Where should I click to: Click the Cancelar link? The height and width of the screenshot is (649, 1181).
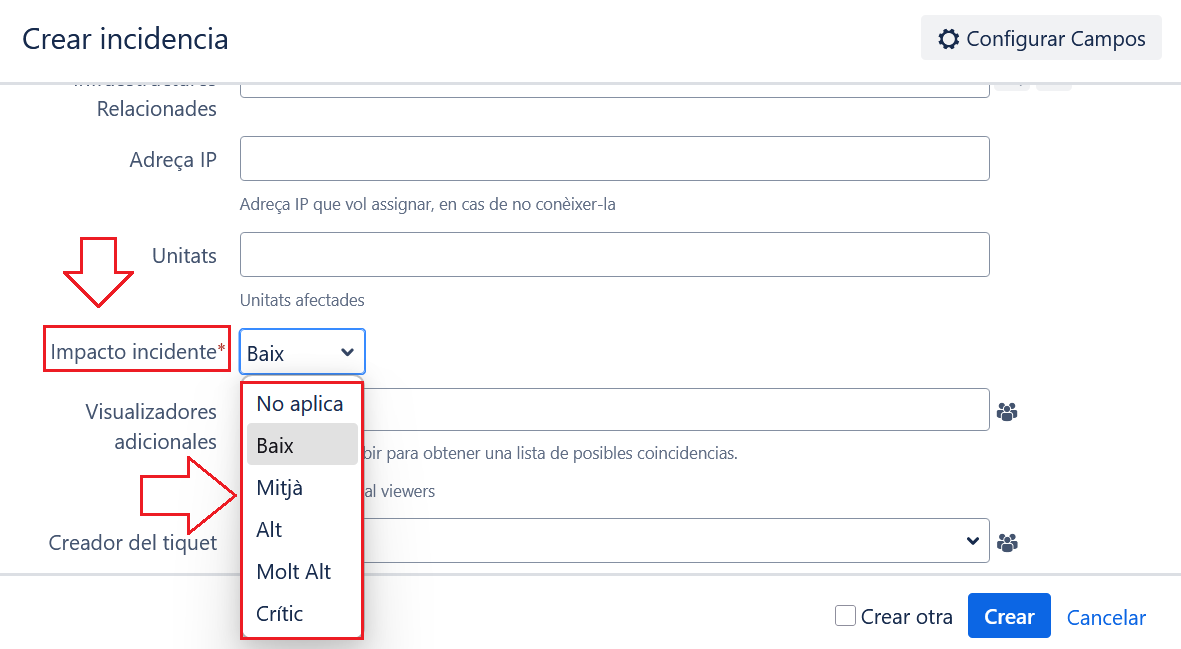coord(1106,617)
